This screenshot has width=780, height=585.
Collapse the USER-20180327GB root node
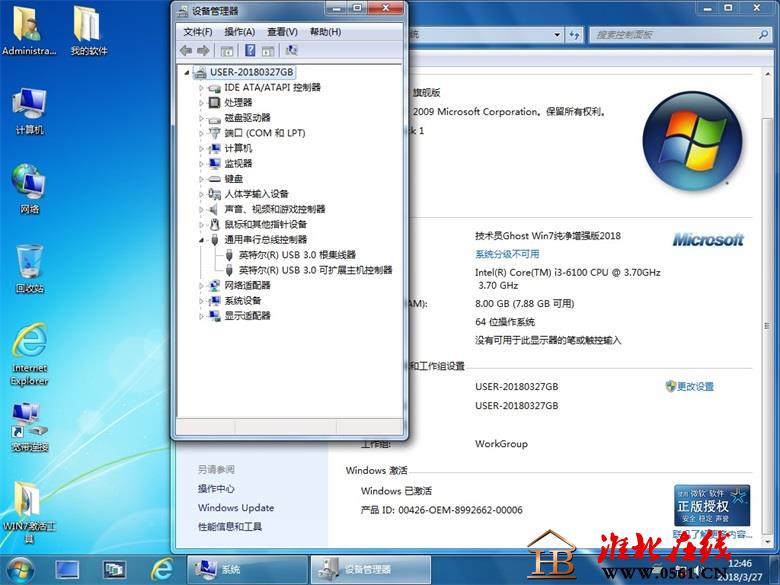(187, 73)
